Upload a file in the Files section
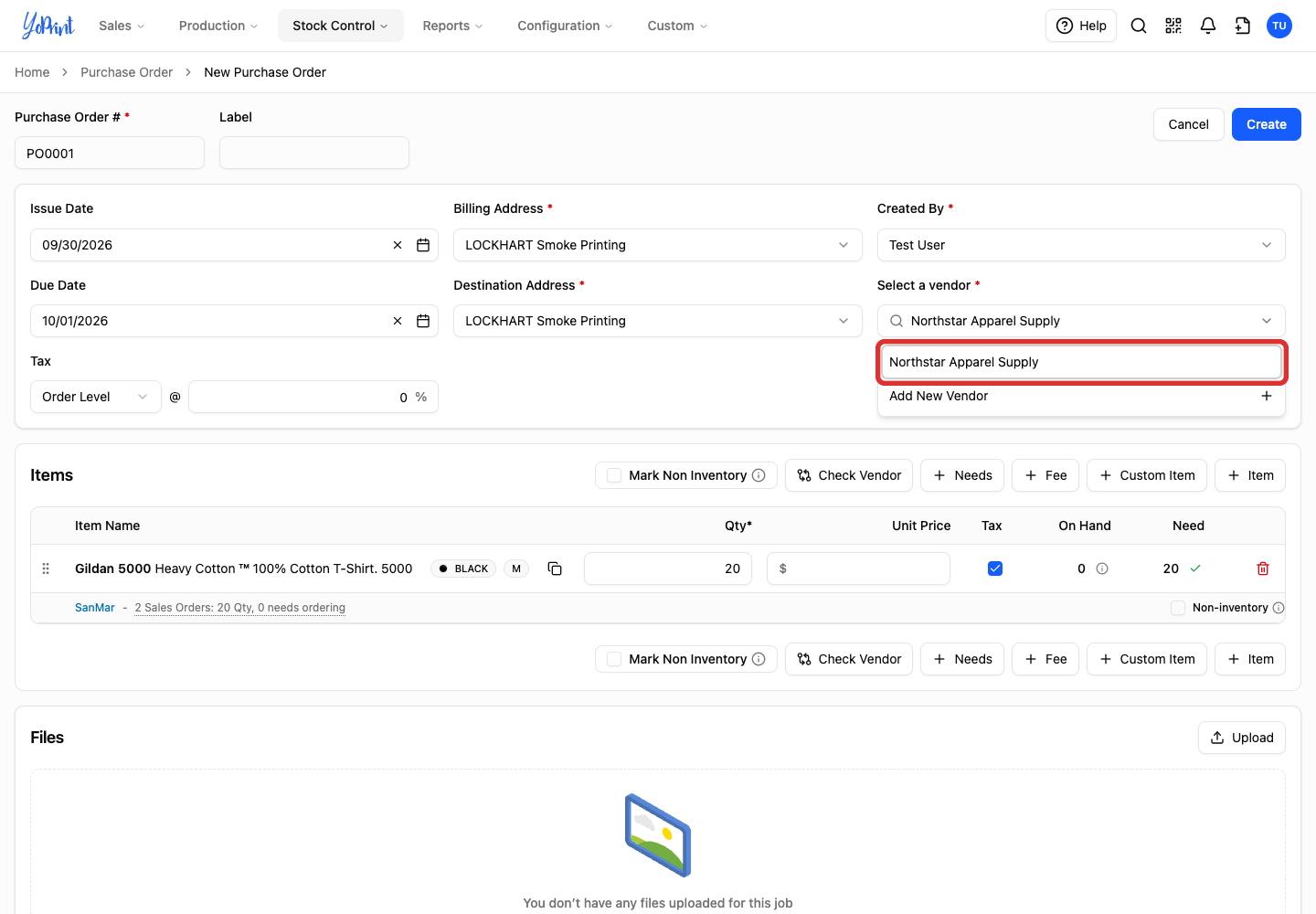This screenshot has height=914, width=1316. [1242, 738]
